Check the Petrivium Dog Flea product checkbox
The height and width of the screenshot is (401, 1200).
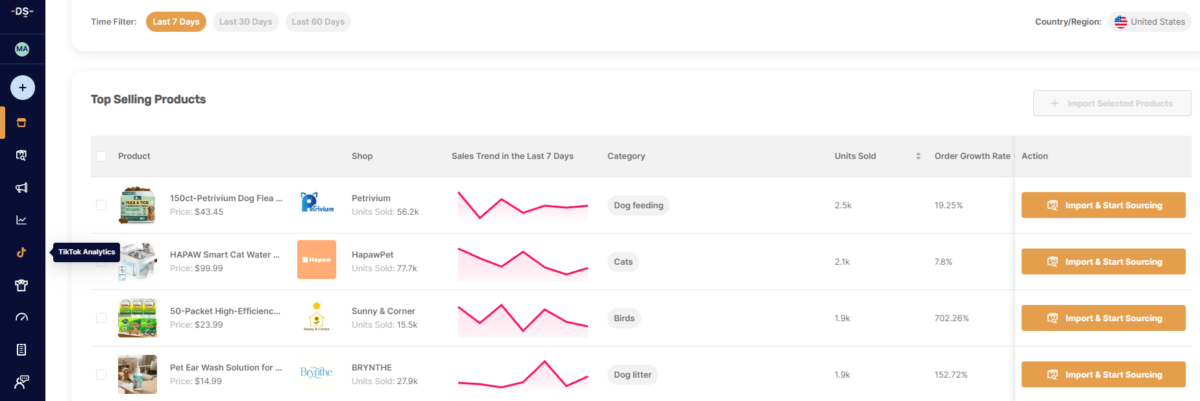click(x=101, y=205)
